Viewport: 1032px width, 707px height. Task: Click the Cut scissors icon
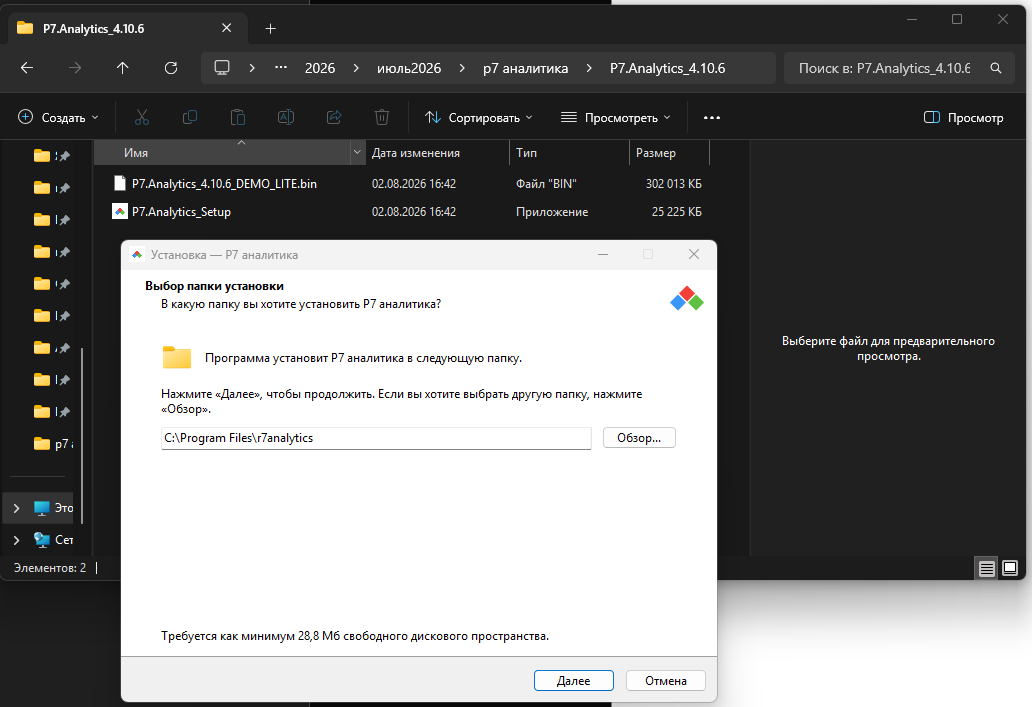[x=142, y=117]
